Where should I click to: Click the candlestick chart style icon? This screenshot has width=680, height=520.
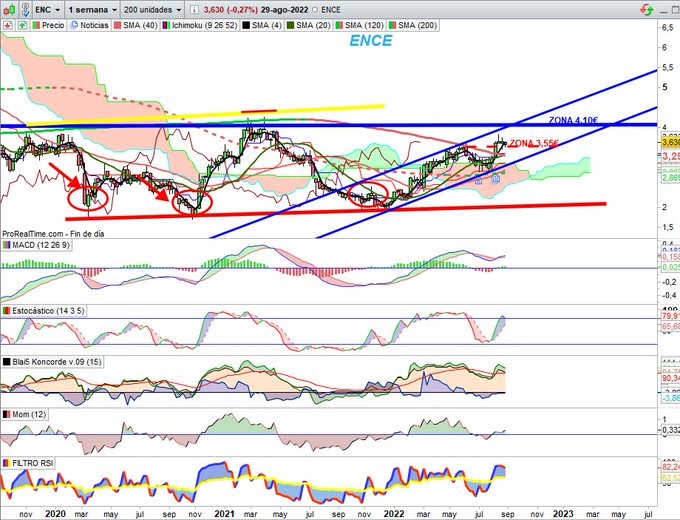[x=9, y=9]
